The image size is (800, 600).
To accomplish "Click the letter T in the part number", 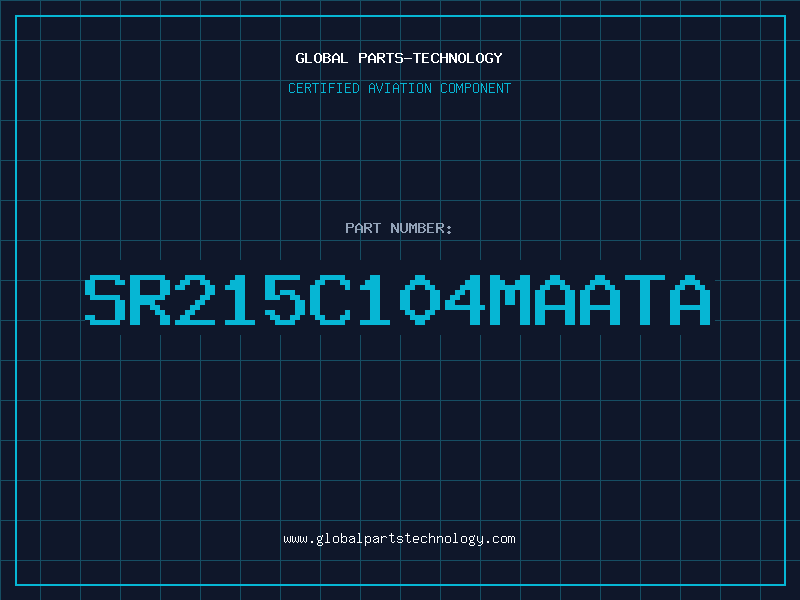I will click(x=645, y=300).
